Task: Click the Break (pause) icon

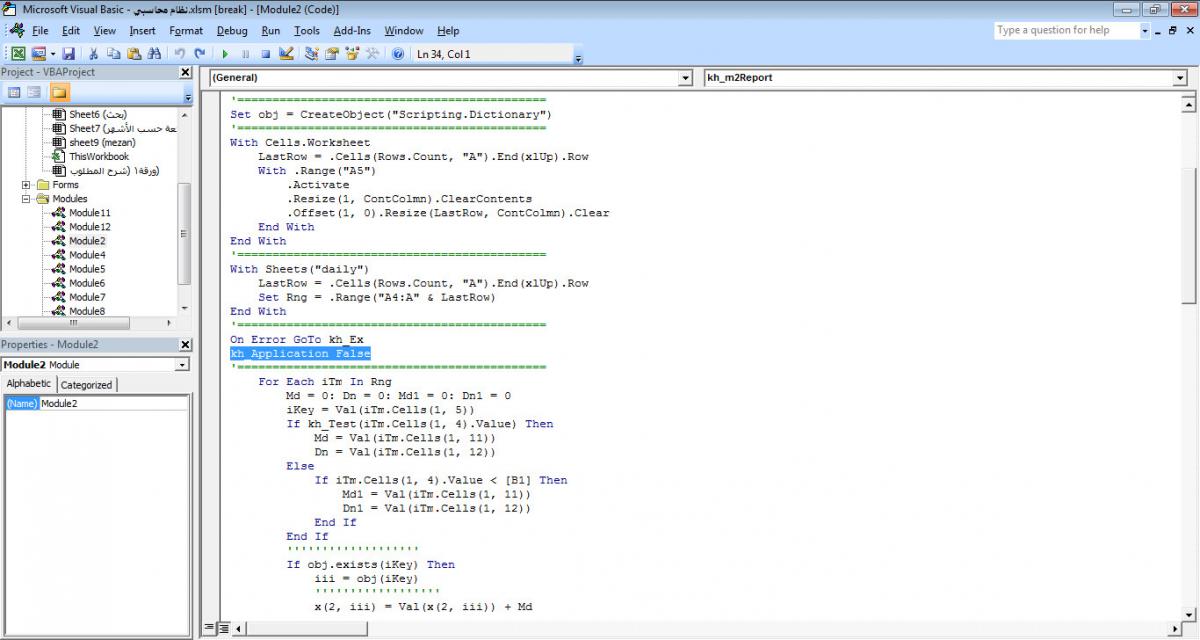Action: [x=245, y=54]
